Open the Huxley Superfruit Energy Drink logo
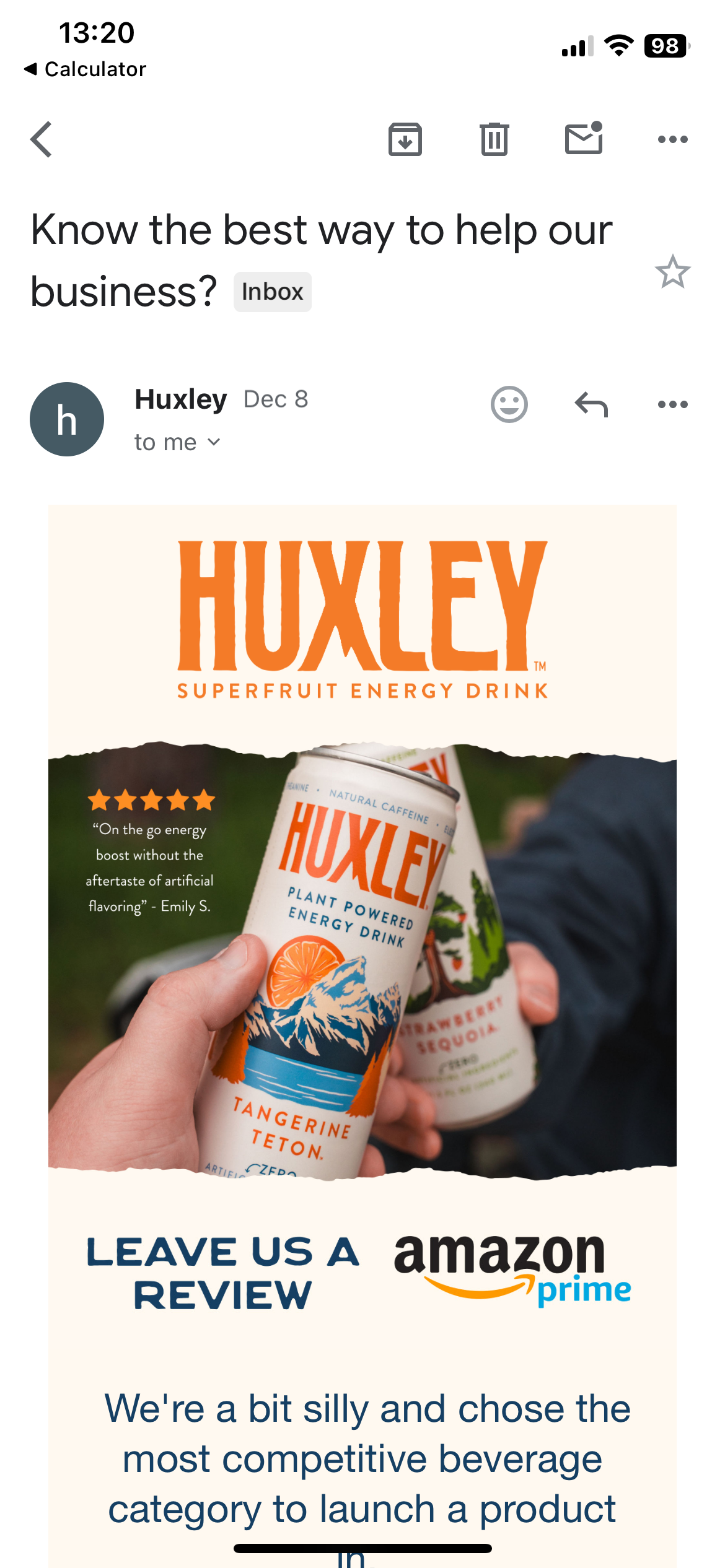This screenshot has height=1568, width=725. point(362,620)
